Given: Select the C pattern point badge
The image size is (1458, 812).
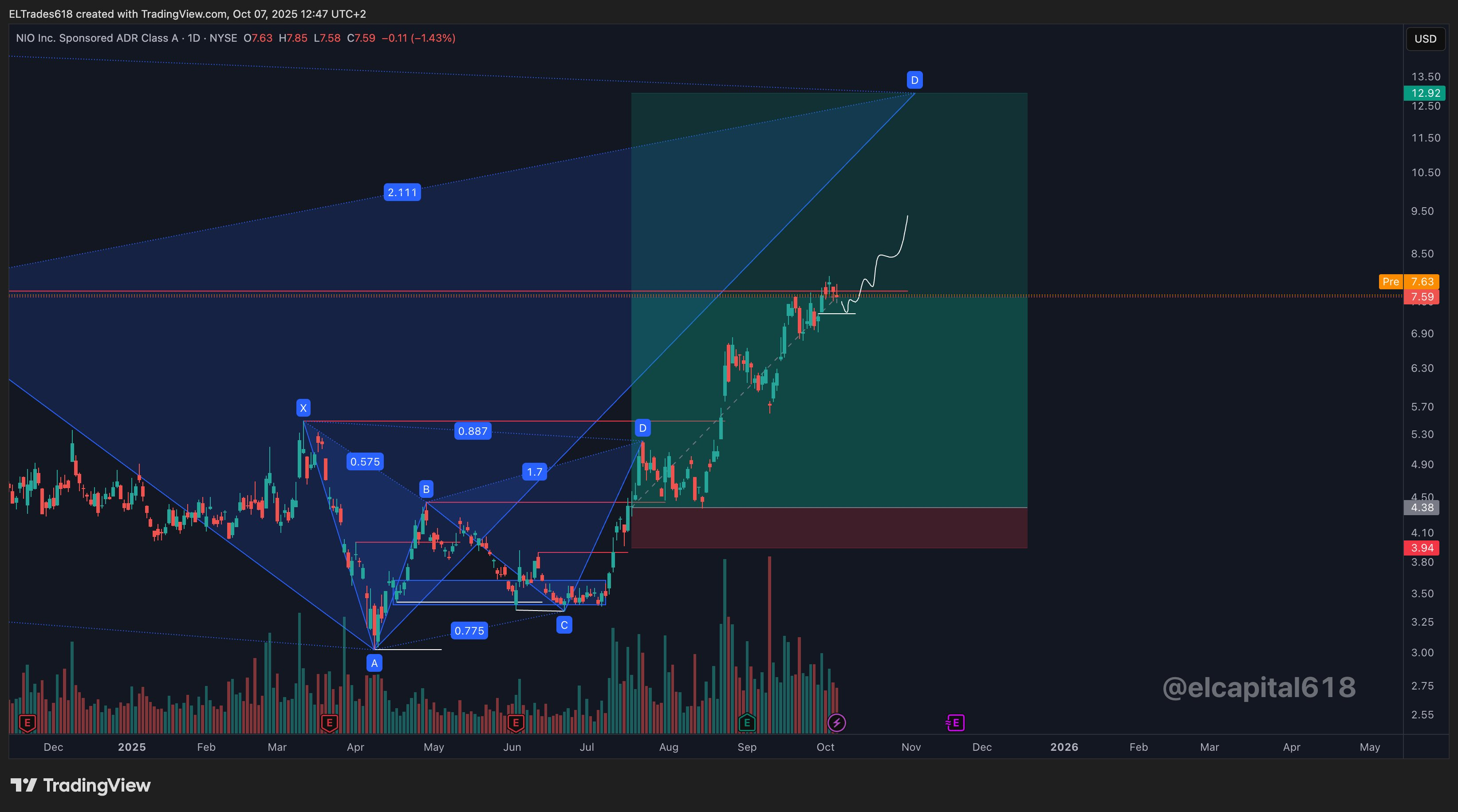Looking at the screenshot, I should [564, 624].
